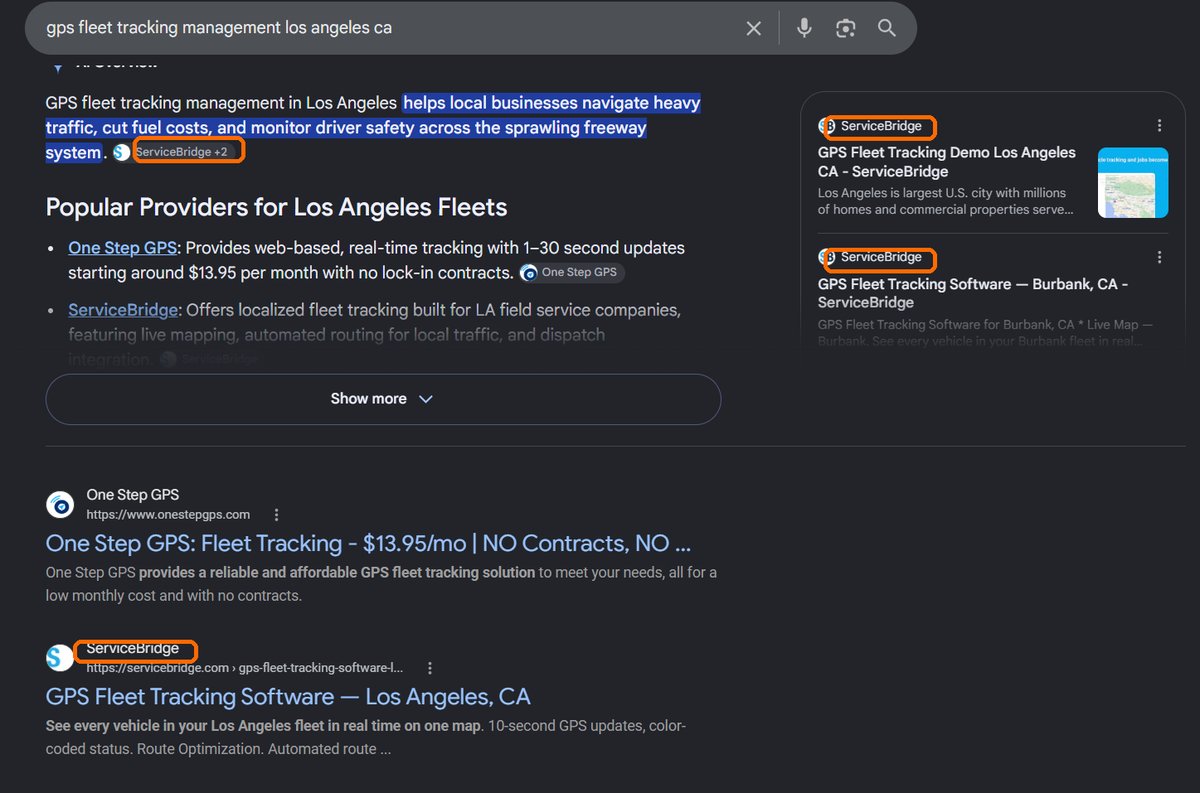The height and width of the screenshot is (793, 1200).
Task: Open more options for the Demo Los Angeles card
Action: (x=1159, y=126)
